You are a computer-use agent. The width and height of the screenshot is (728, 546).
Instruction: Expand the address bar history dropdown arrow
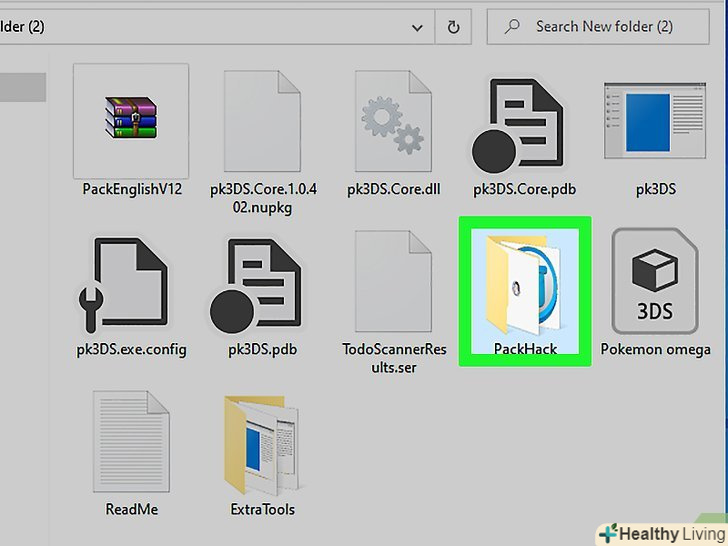pos(417,28)
